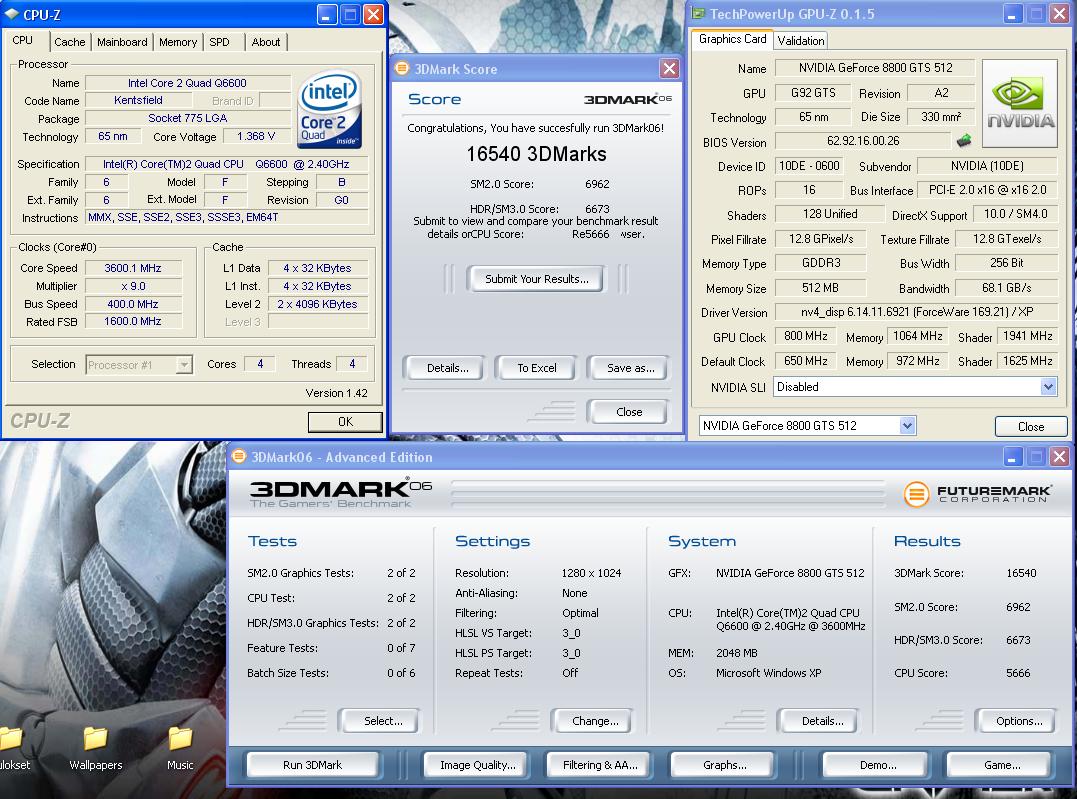Click Change under Settings in 3DMark06
1077x799 pixels.
595,721
